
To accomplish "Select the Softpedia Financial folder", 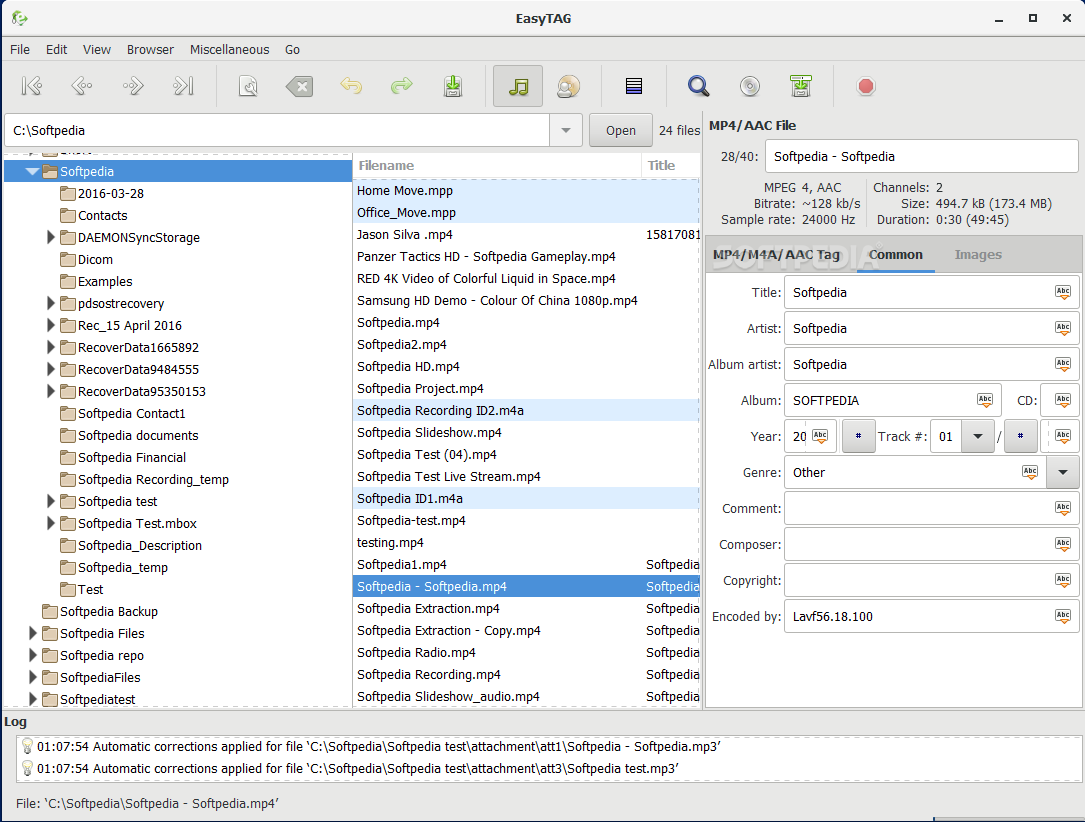I will [131, 457].
